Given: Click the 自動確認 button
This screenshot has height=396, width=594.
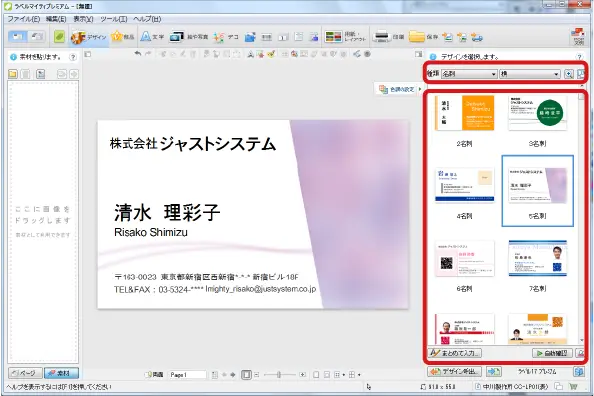Looking at the screenshot, I should point(552,353).
